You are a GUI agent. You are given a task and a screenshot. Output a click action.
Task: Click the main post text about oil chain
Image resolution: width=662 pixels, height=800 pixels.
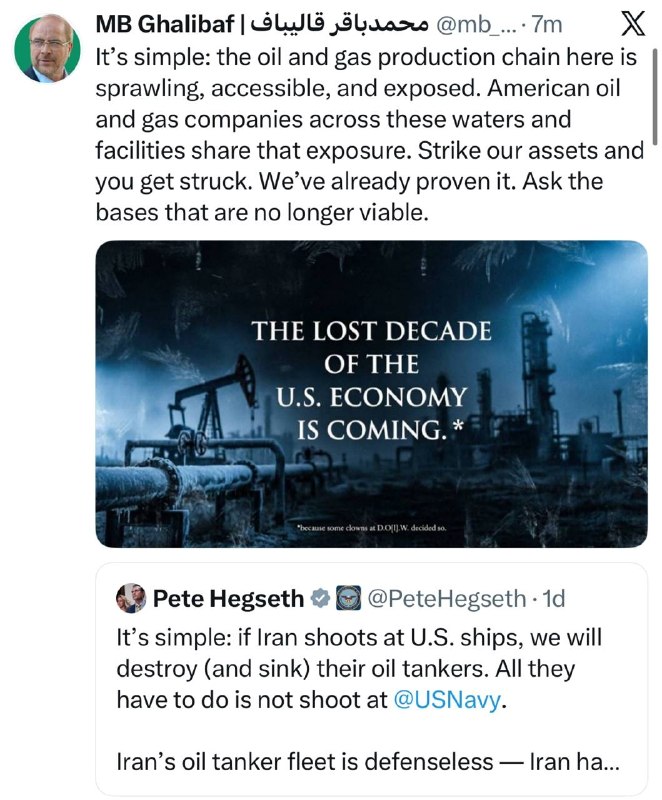[369, 135]
